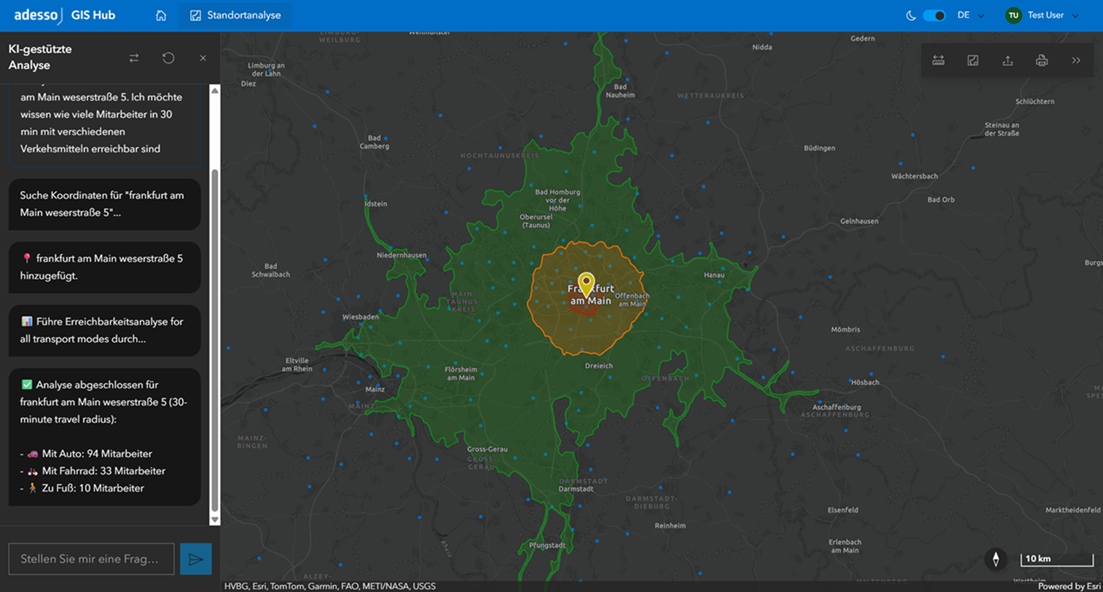The image size is (1103, 592).
Task: Go to the home page icon
Action: (x=161, y=15)
